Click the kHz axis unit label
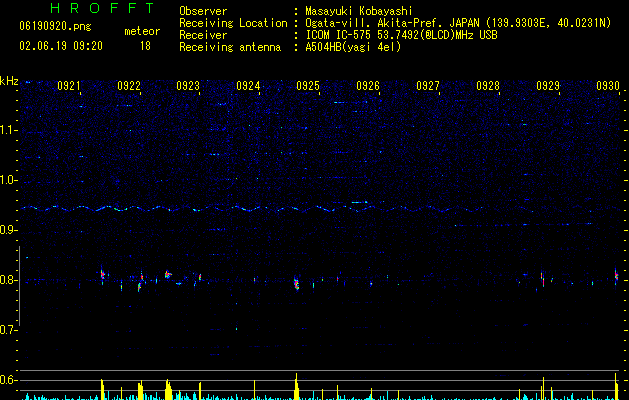 (9, 81)
